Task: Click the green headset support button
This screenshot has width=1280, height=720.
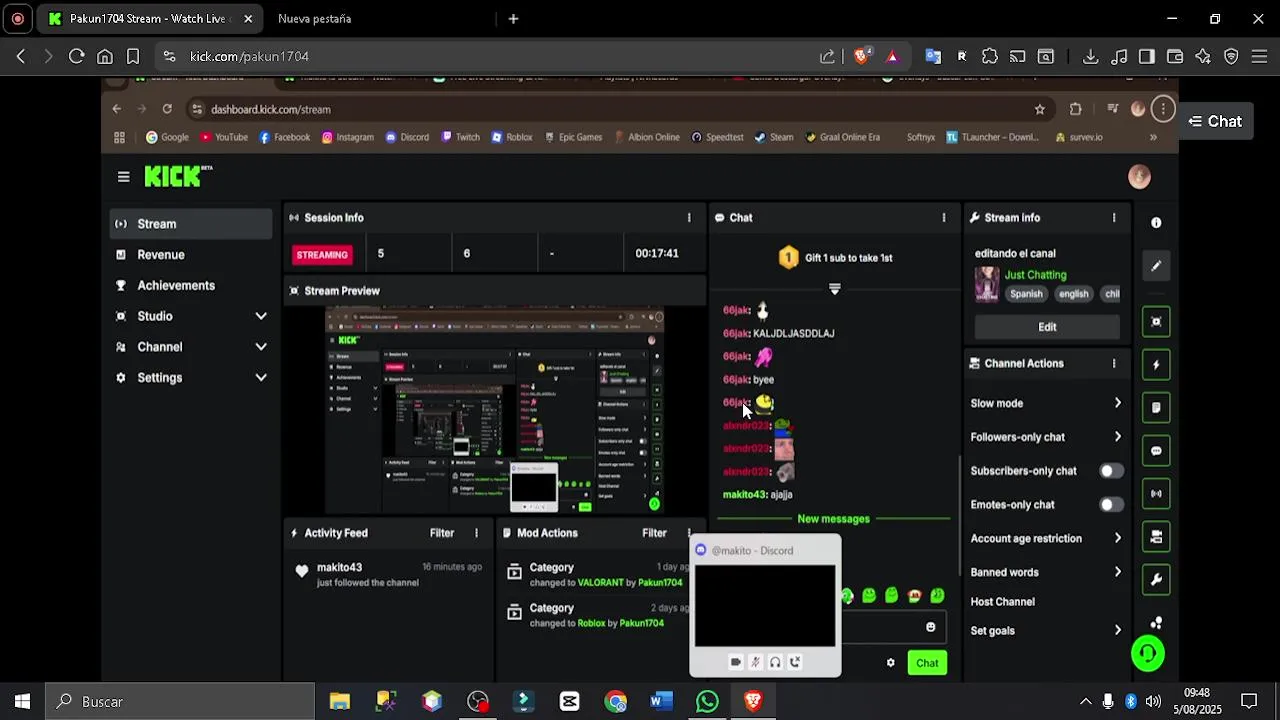Action: point(1148,653)
